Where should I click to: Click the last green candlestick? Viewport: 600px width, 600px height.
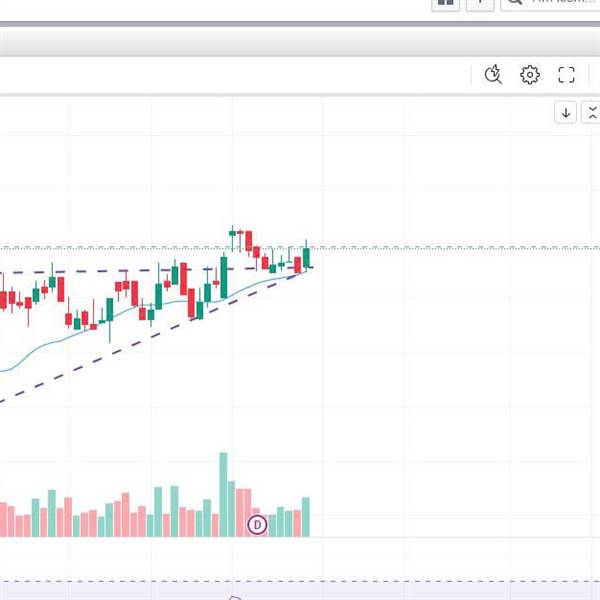(x=306, y=257)
